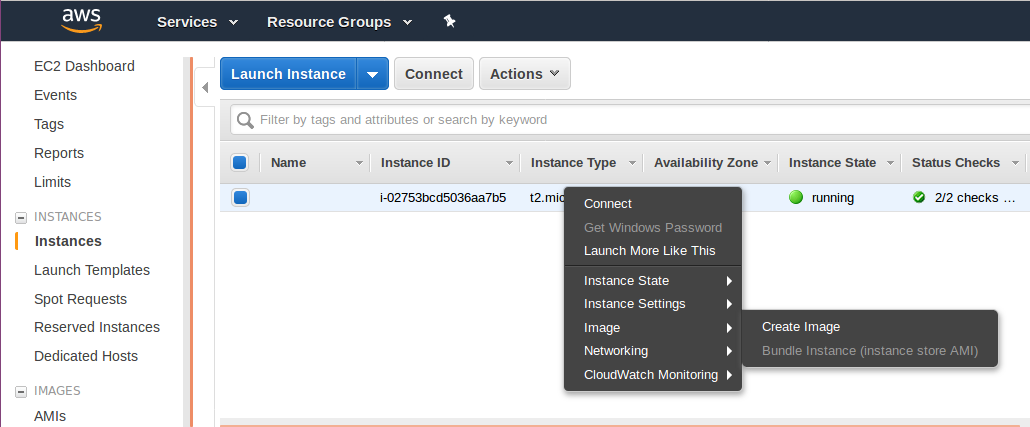This screenshot has height=427, width=1030.
Task: Click the green status check passed icon
Action: (x=919, y=197)
